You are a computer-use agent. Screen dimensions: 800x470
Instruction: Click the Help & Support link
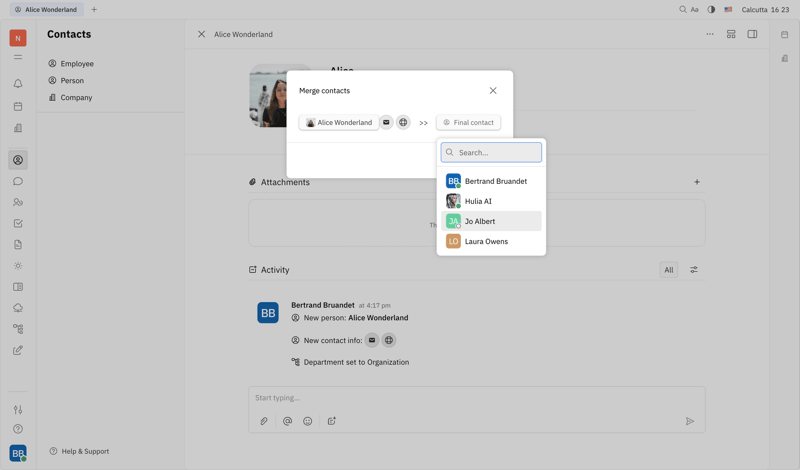tap(80, 451)
